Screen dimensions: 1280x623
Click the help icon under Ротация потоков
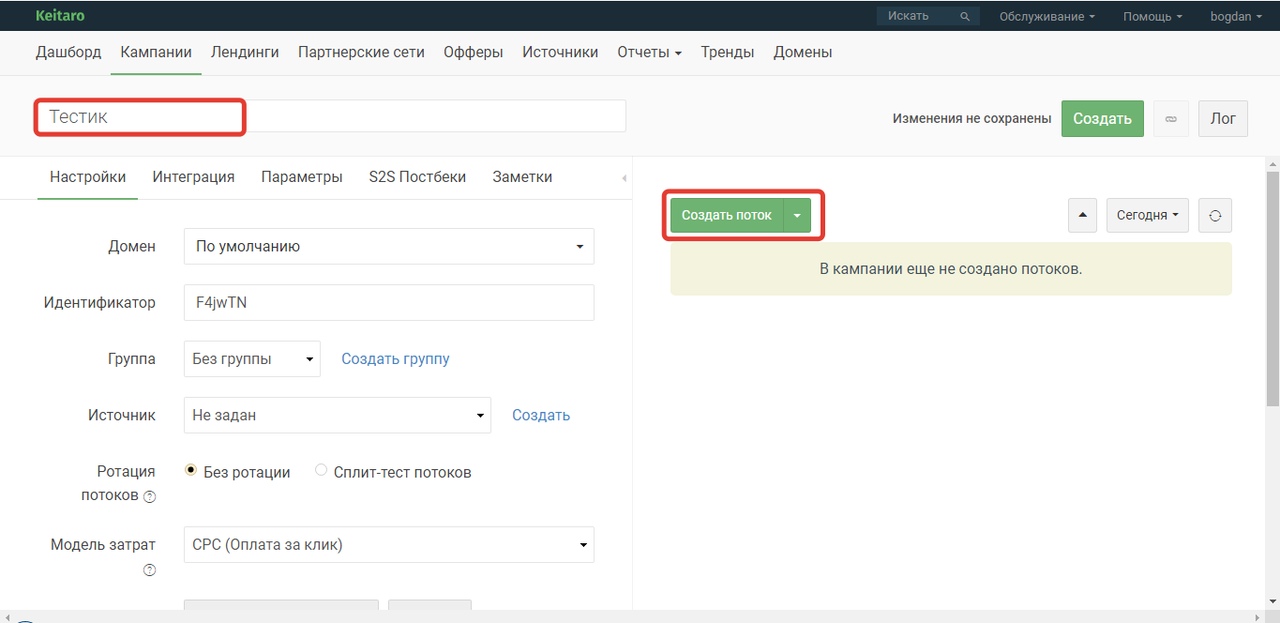pos(150,497)
